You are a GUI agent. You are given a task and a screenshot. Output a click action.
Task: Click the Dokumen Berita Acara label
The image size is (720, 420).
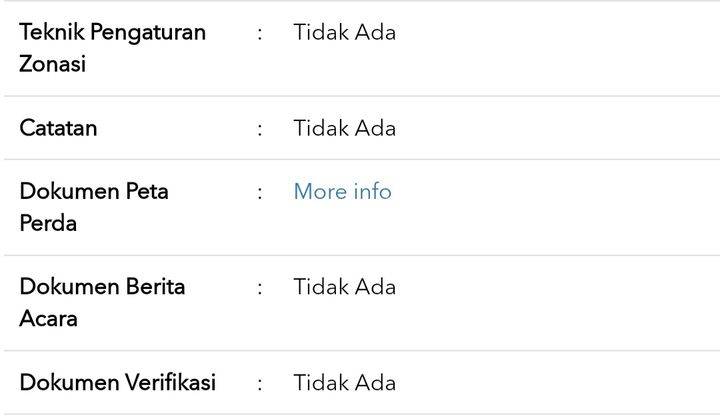click(102, 302)
